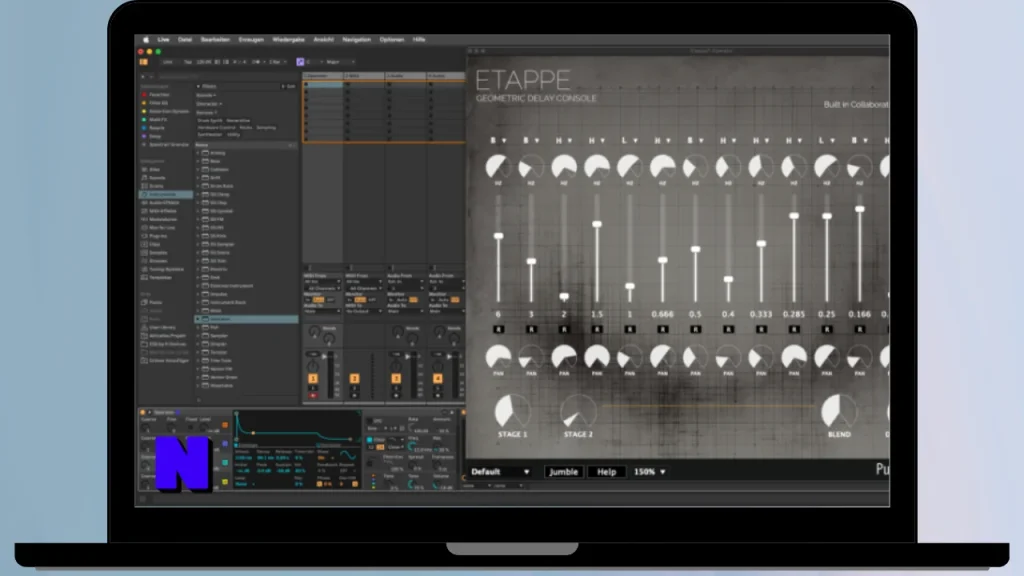Click the orange view-switch icon under window controls
The height and width of the screenshot is (576, 1024).
[x=143, y=62]
